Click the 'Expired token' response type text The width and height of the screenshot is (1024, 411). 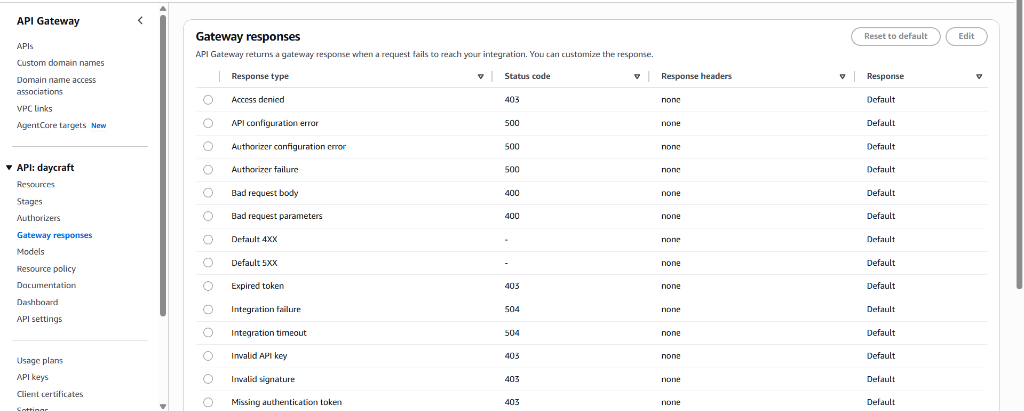pyautogui.click(x=257, y=286)
